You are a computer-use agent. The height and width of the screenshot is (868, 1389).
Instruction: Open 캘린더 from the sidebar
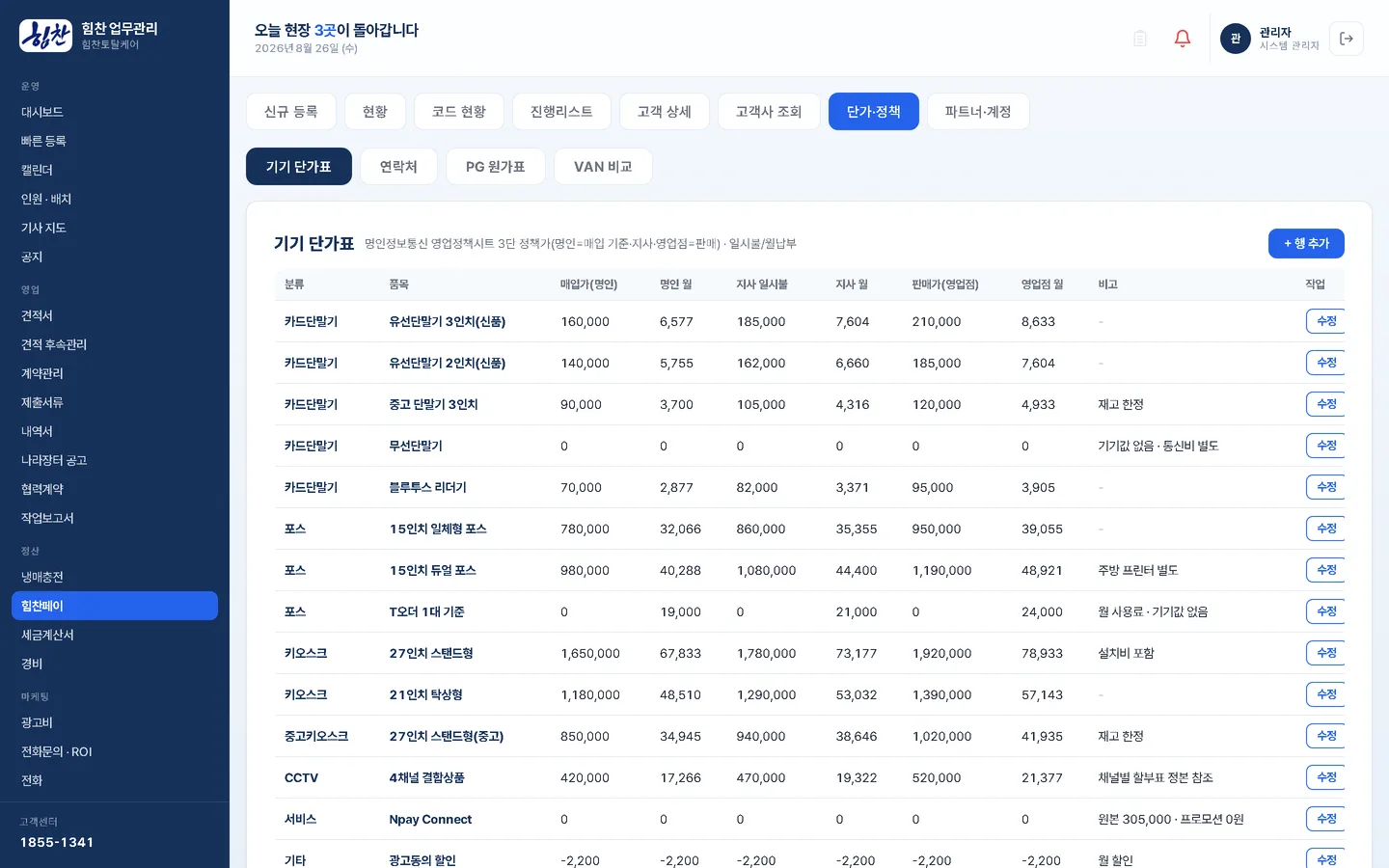click(x=115, y=170)
